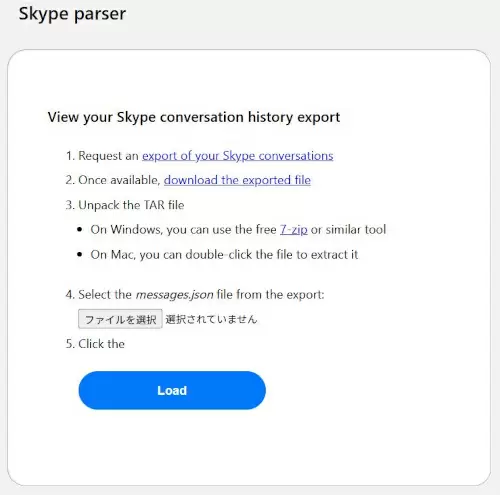This screenshot has width=500, height=495.
Task: Follow the download the exported file link
Action: click(237, 180)
